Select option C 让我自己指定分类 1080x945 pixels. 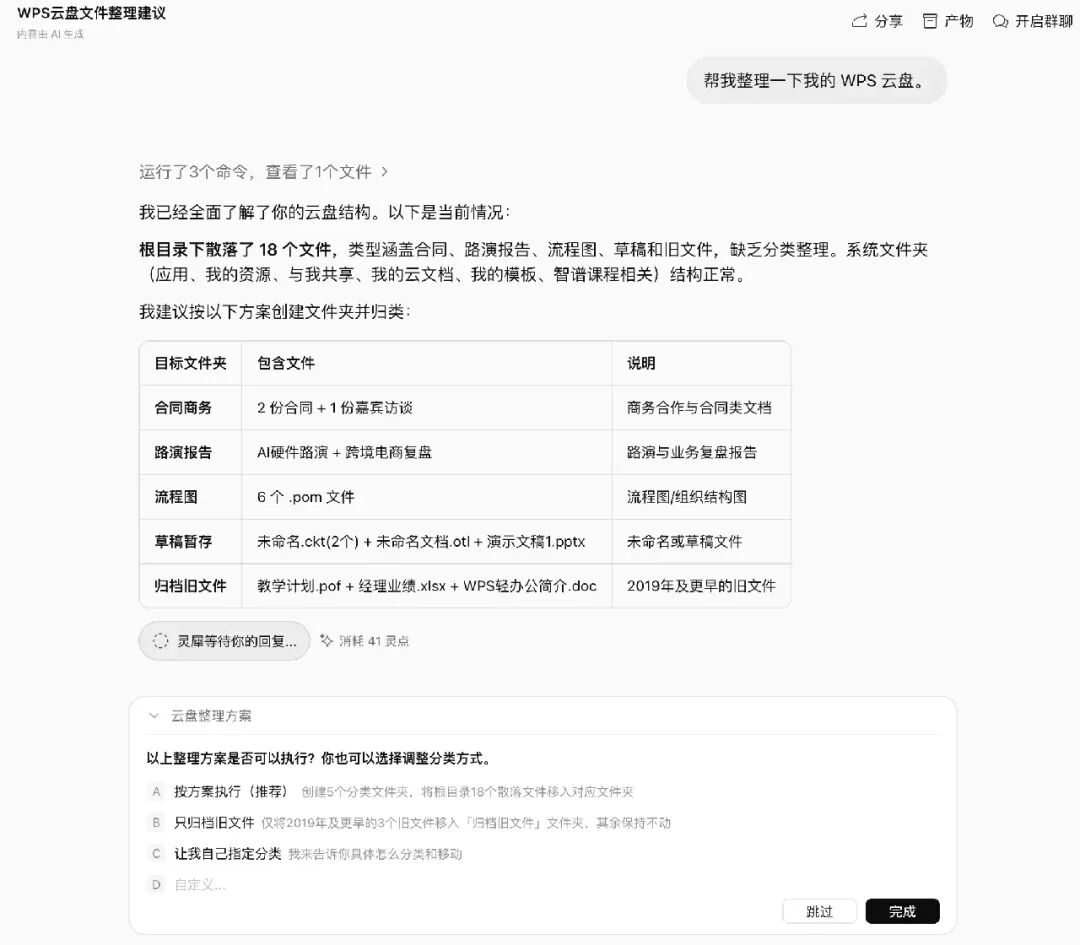pos(304,854)
